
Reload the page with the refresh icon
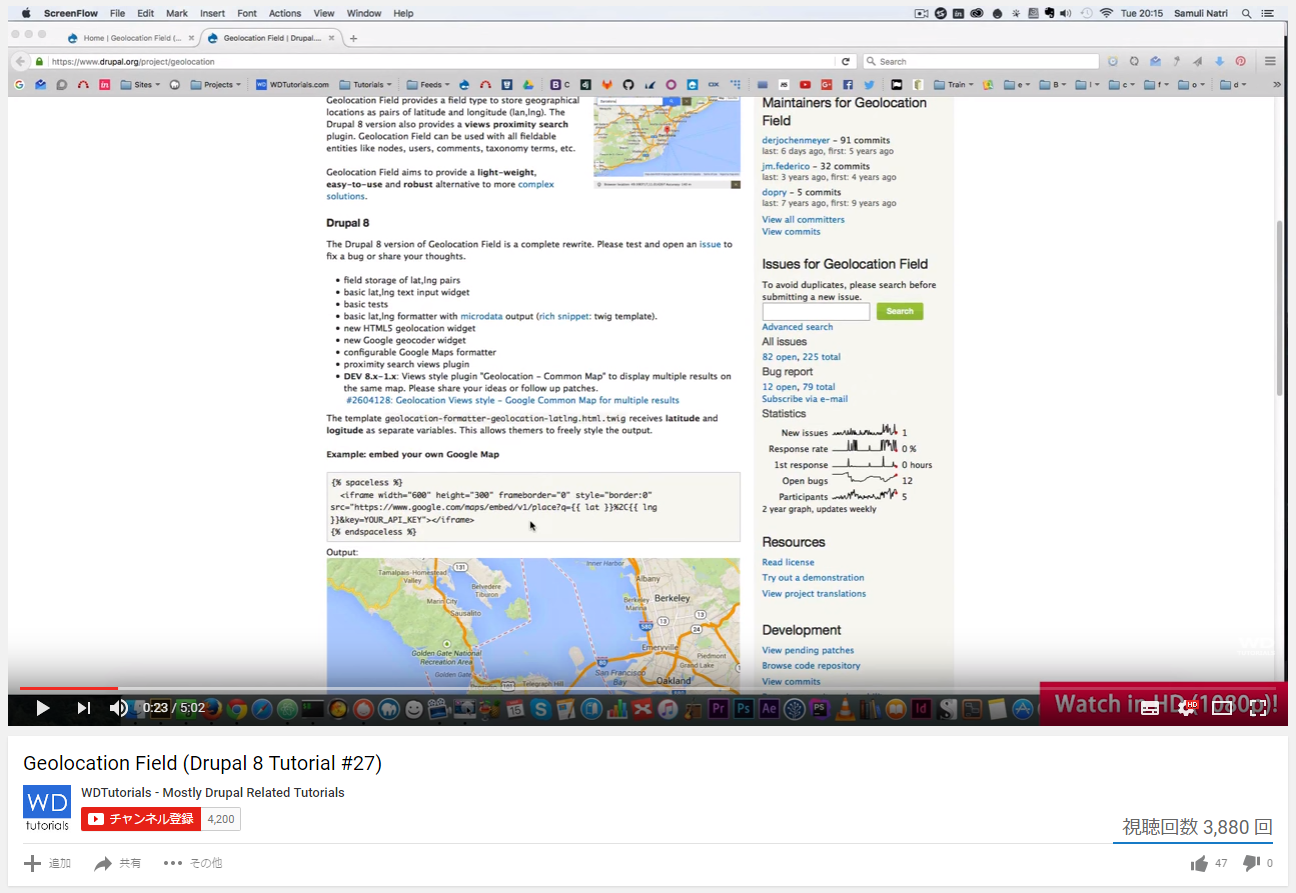pos(846,61)
